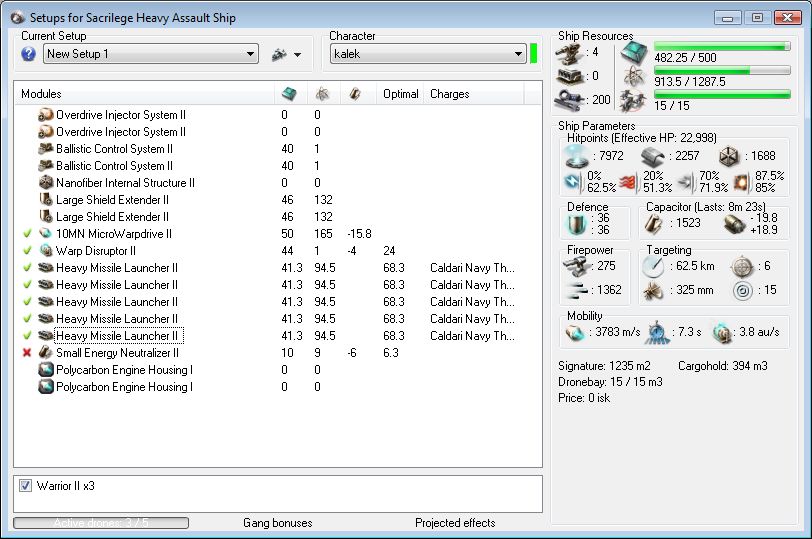Open Projected effects
Image resolution: width=812 pixels, height=539 pixels.
(455, 523)
